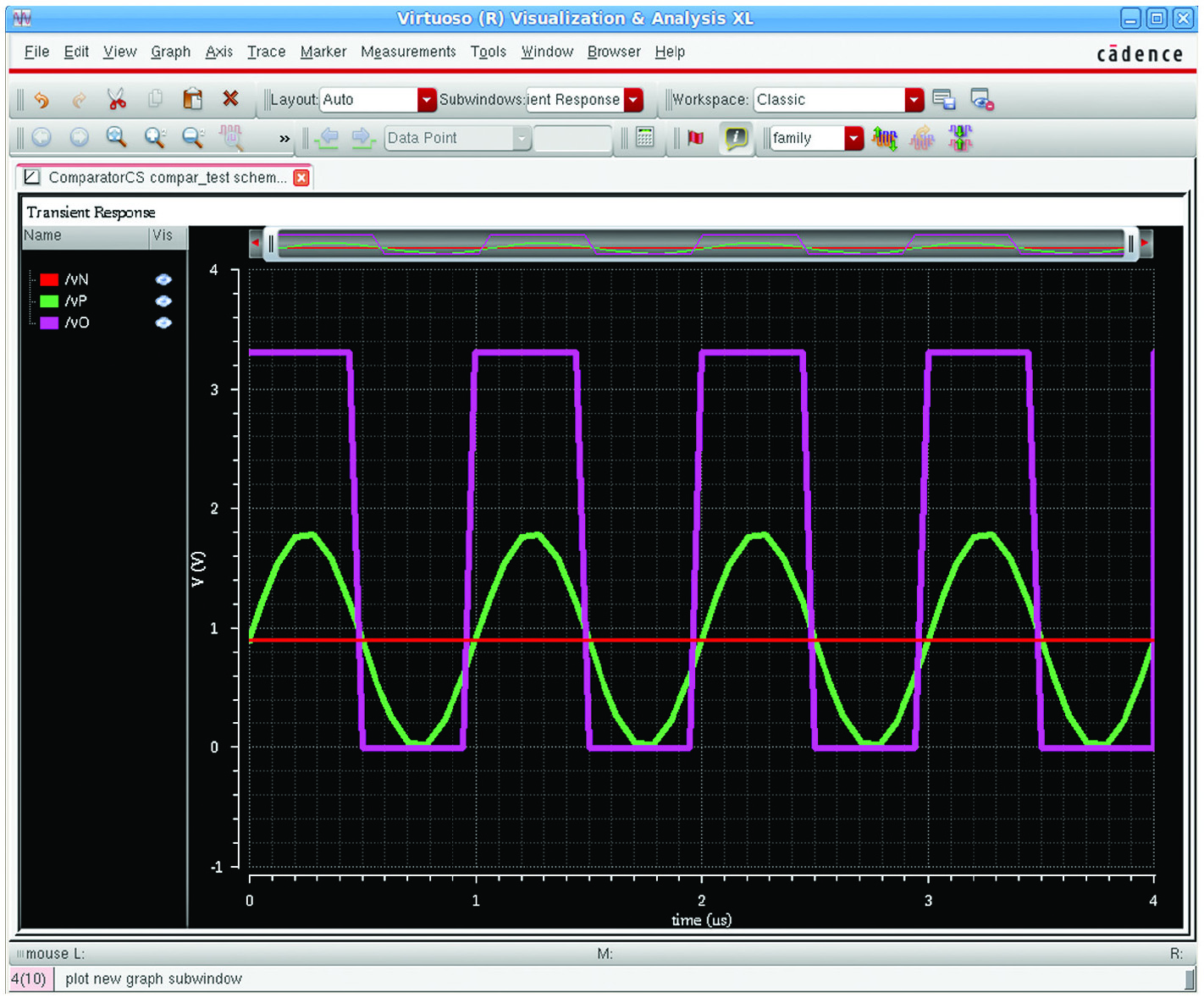Click the empty data point value field
This screenshot has height=998, width=1204.
[573, 138]
